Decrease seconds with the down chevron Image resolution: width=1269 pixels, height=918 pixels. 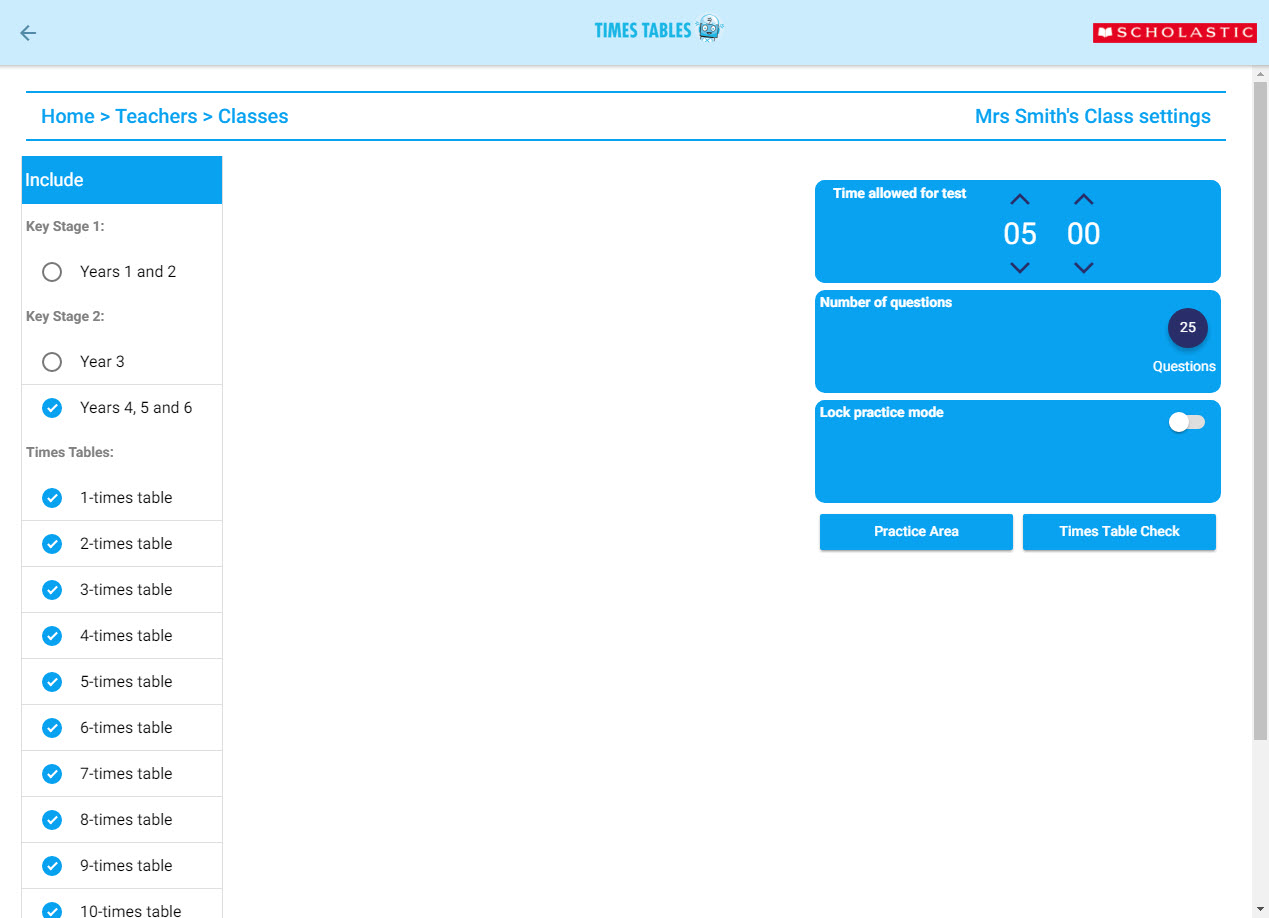pos(1083,268)
